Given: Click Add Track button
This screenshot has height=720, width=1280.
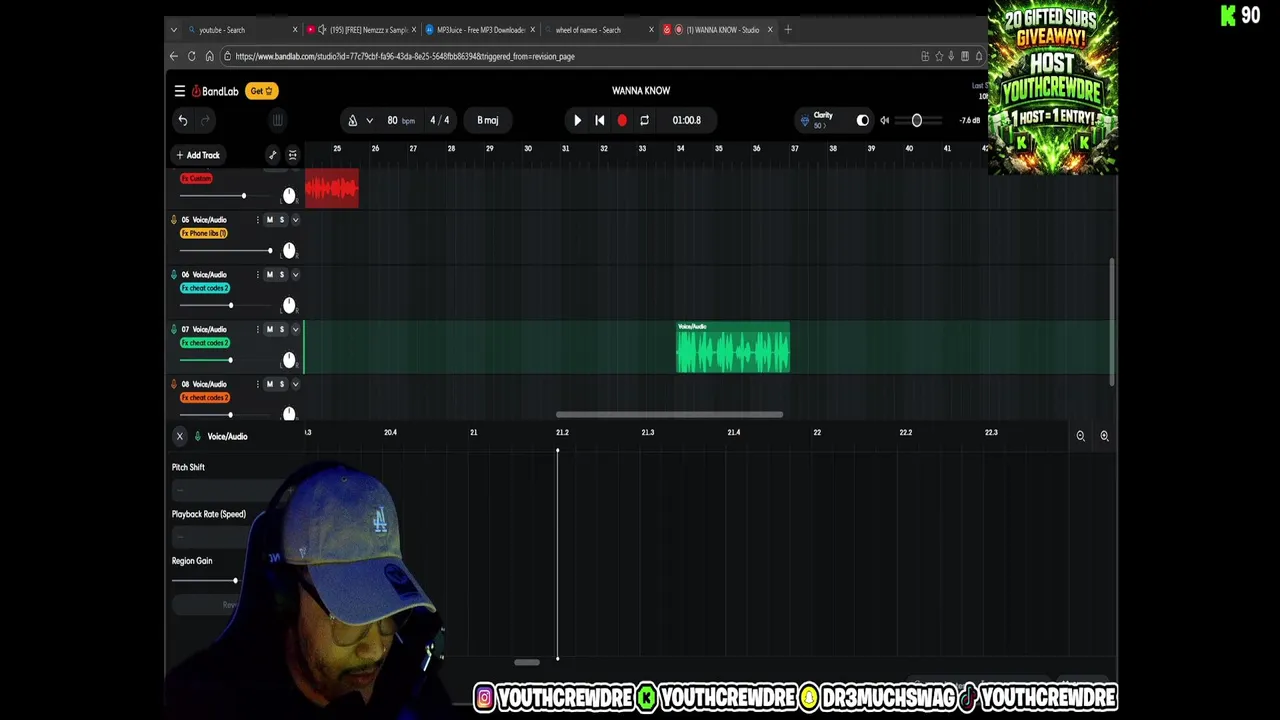Looking at the screenshot, I should click(198, 155).
